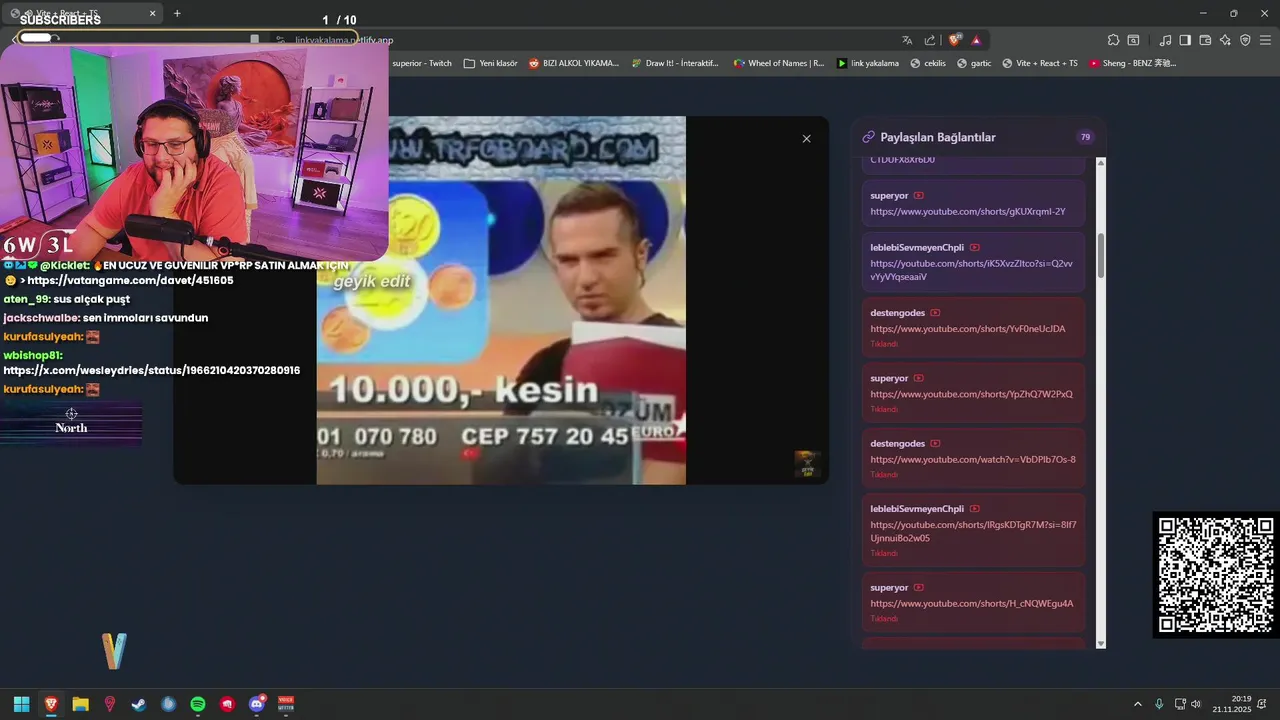
Task: Open Brave Leo AI sparkle icon
Action: (x=1225, y=40)
